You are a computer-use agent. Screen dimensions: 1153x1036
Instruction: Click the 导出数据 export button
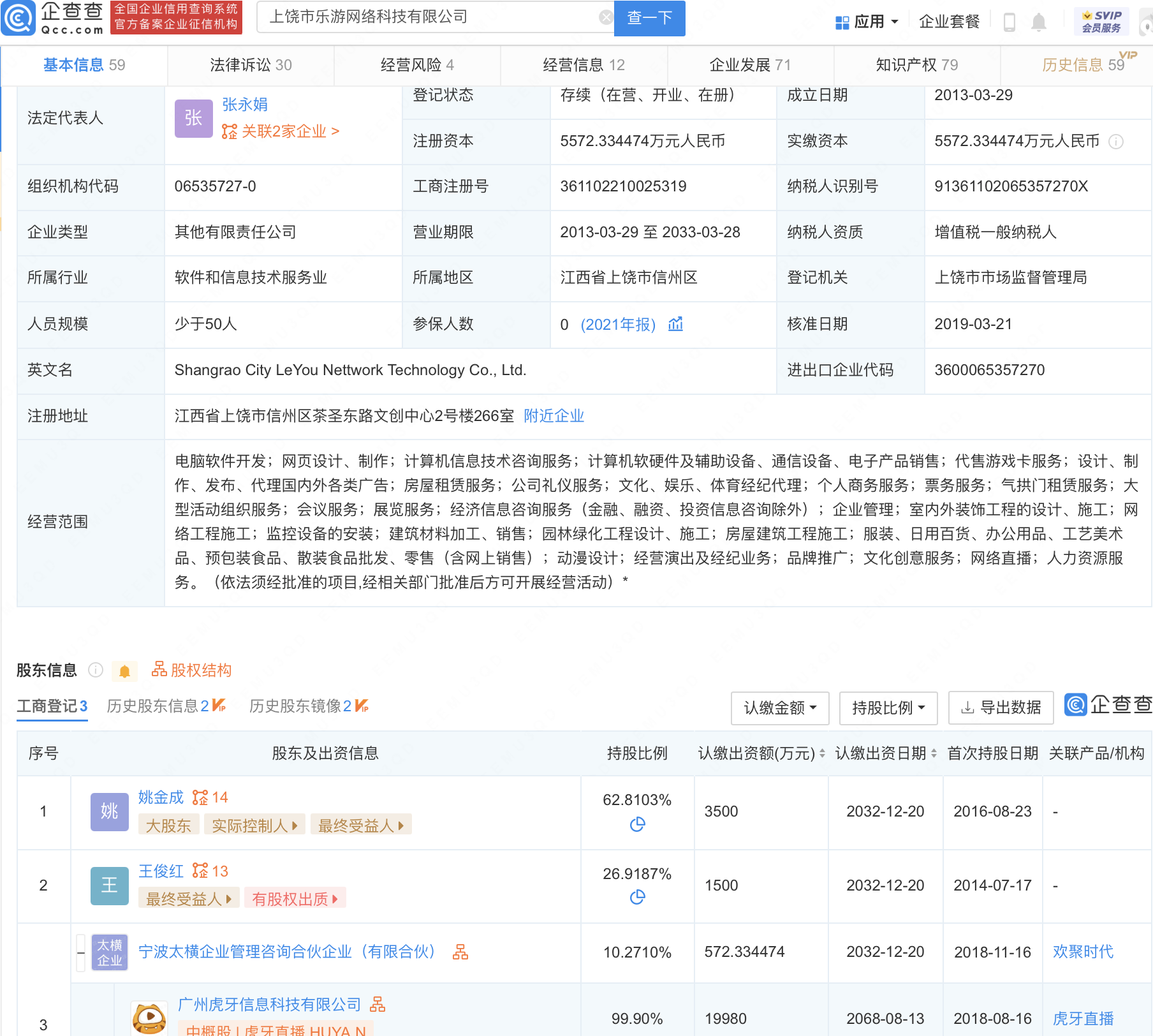1001,707
